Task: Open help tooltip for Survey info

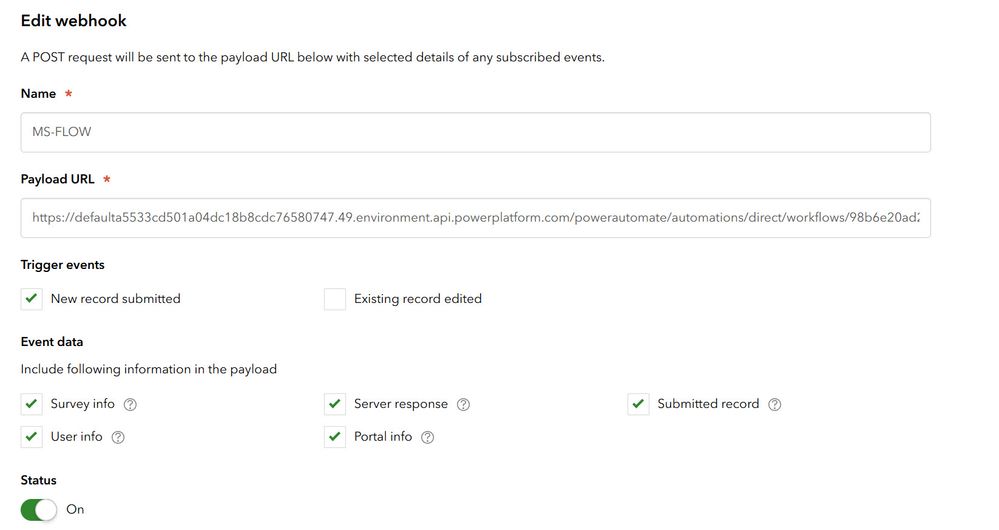Action: click(x=130, y=405)
